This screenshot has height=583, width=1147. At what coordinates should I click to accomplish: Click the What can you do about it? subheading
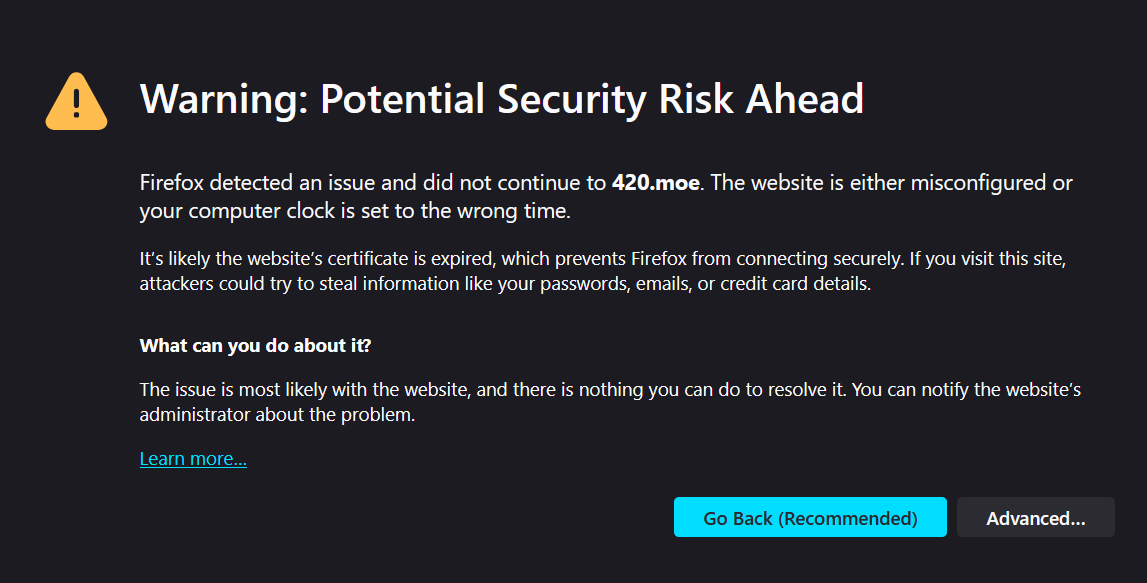(255, 345)
